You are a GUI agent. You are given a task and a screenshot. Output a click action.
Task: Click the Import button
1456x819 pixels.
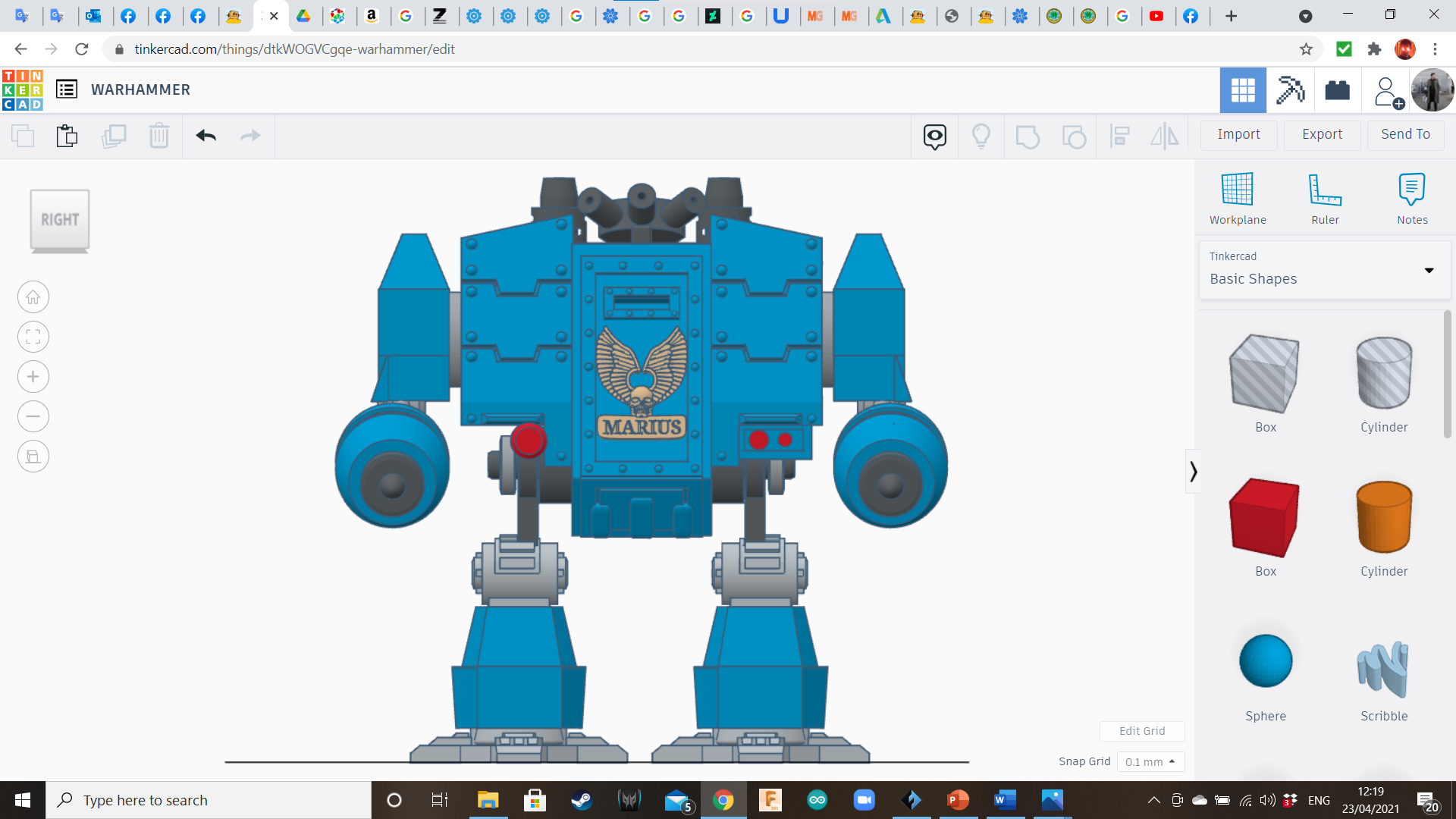pos(1238,134)
